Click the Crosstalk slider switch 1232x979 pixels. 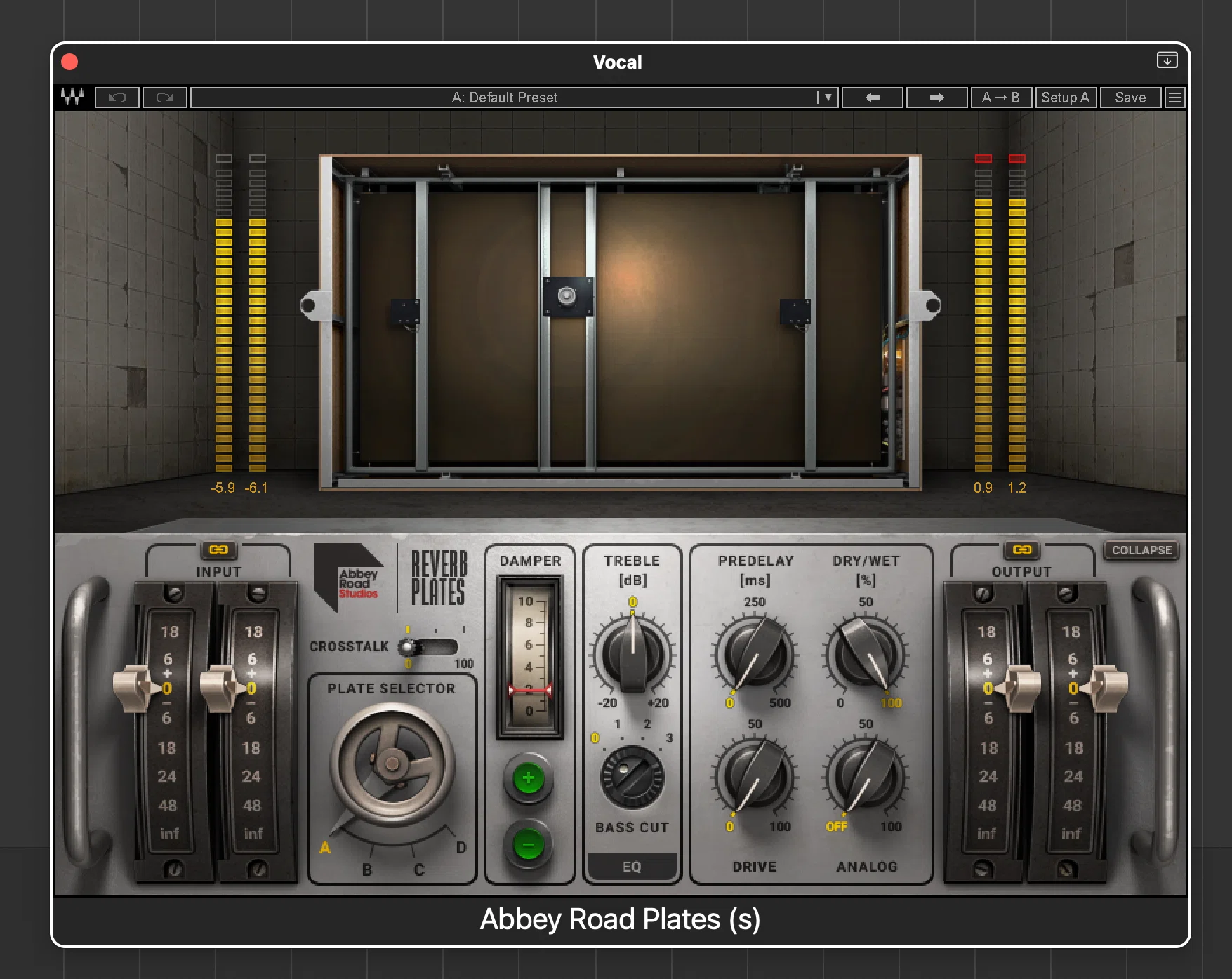pos(428,646)
